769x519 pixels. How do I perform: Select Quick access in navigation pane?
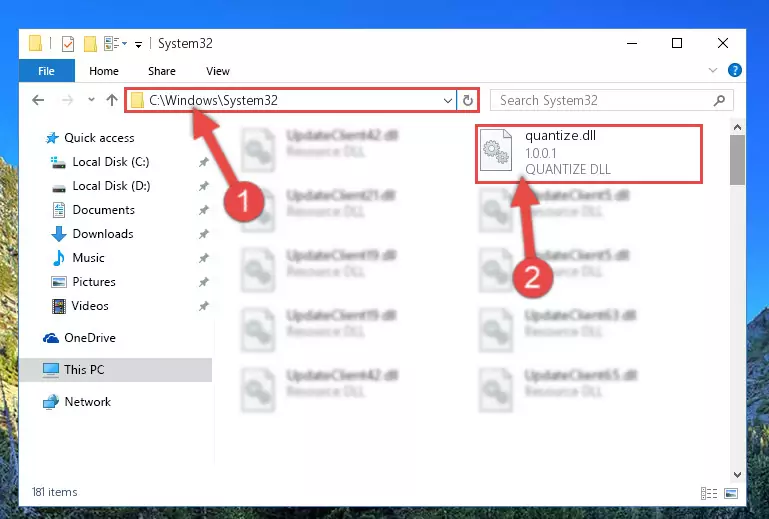pos(90,138)
